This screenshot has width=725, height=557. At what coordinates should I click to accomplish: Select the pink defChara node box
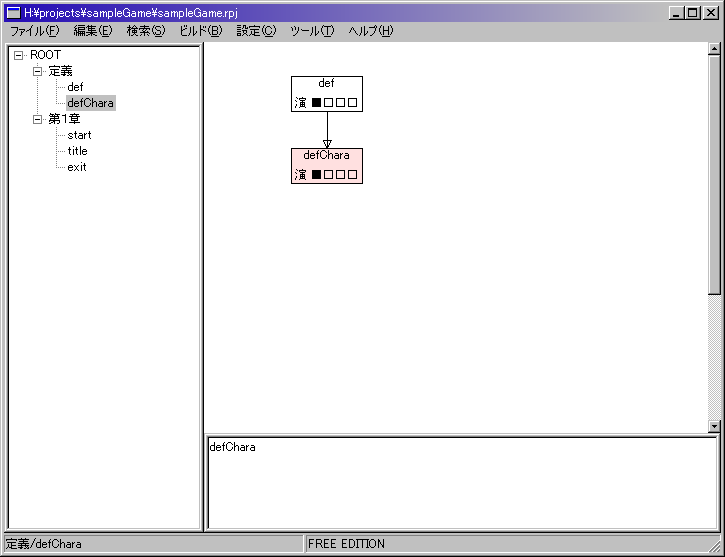[327, 166]
